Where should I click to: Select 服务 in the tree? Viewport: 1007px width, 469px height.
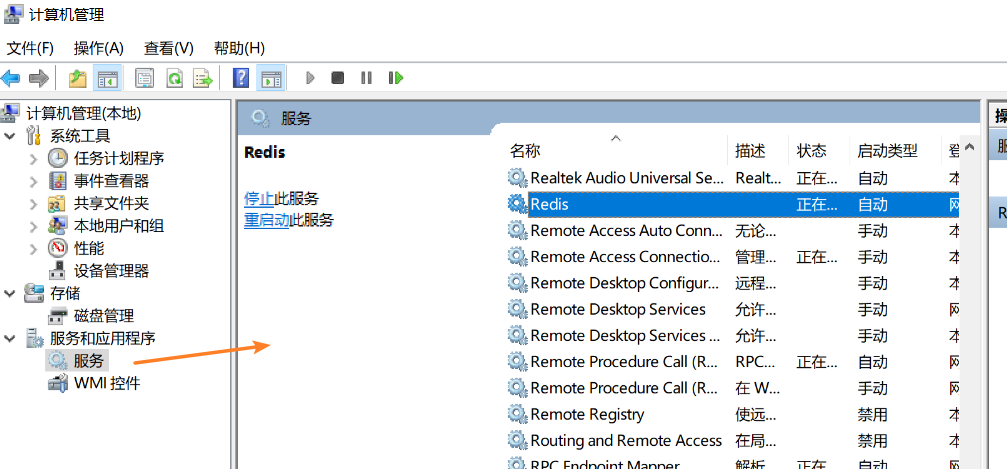[89, 361]
